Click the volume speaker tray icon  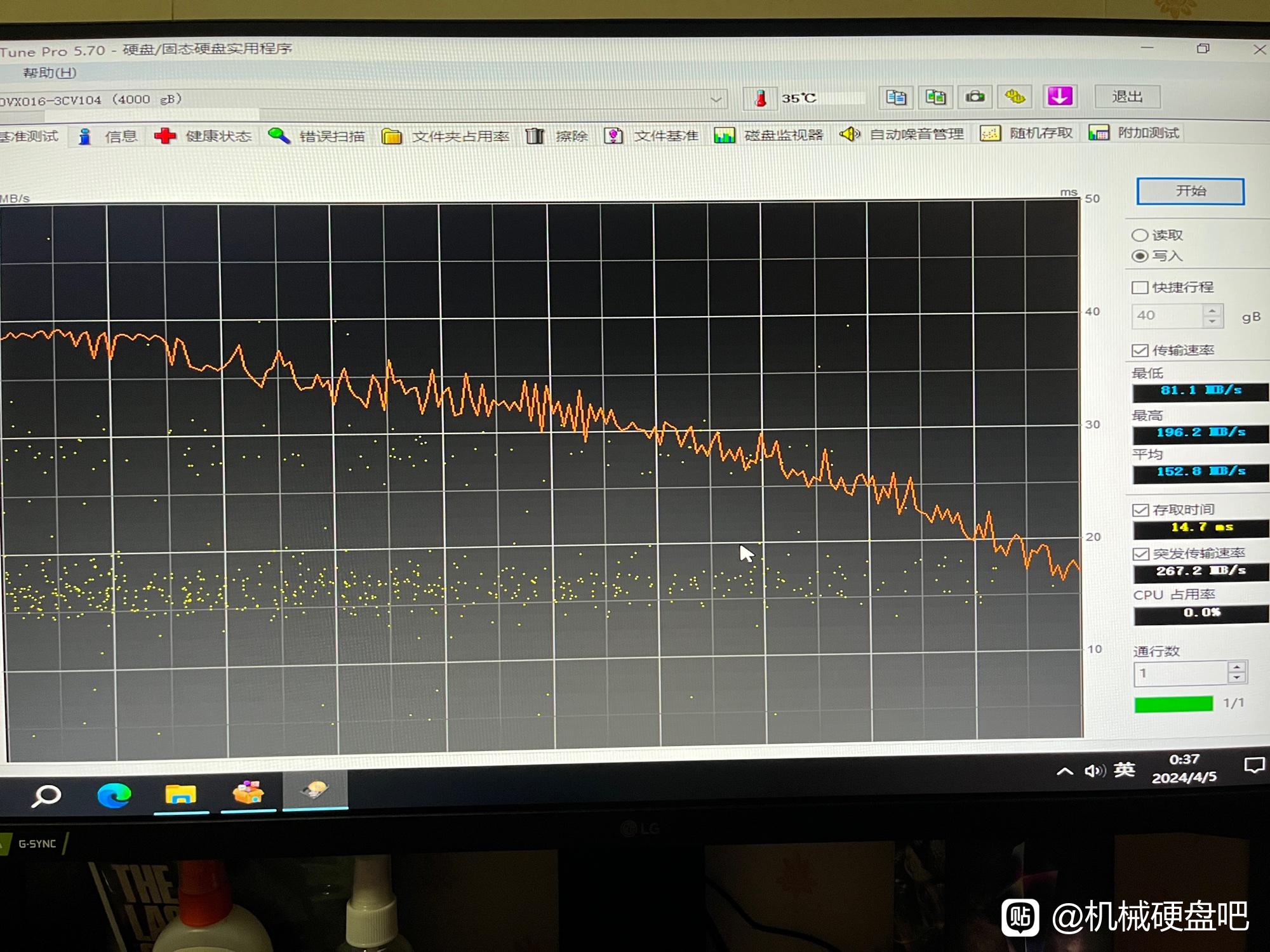(1095, 771)
